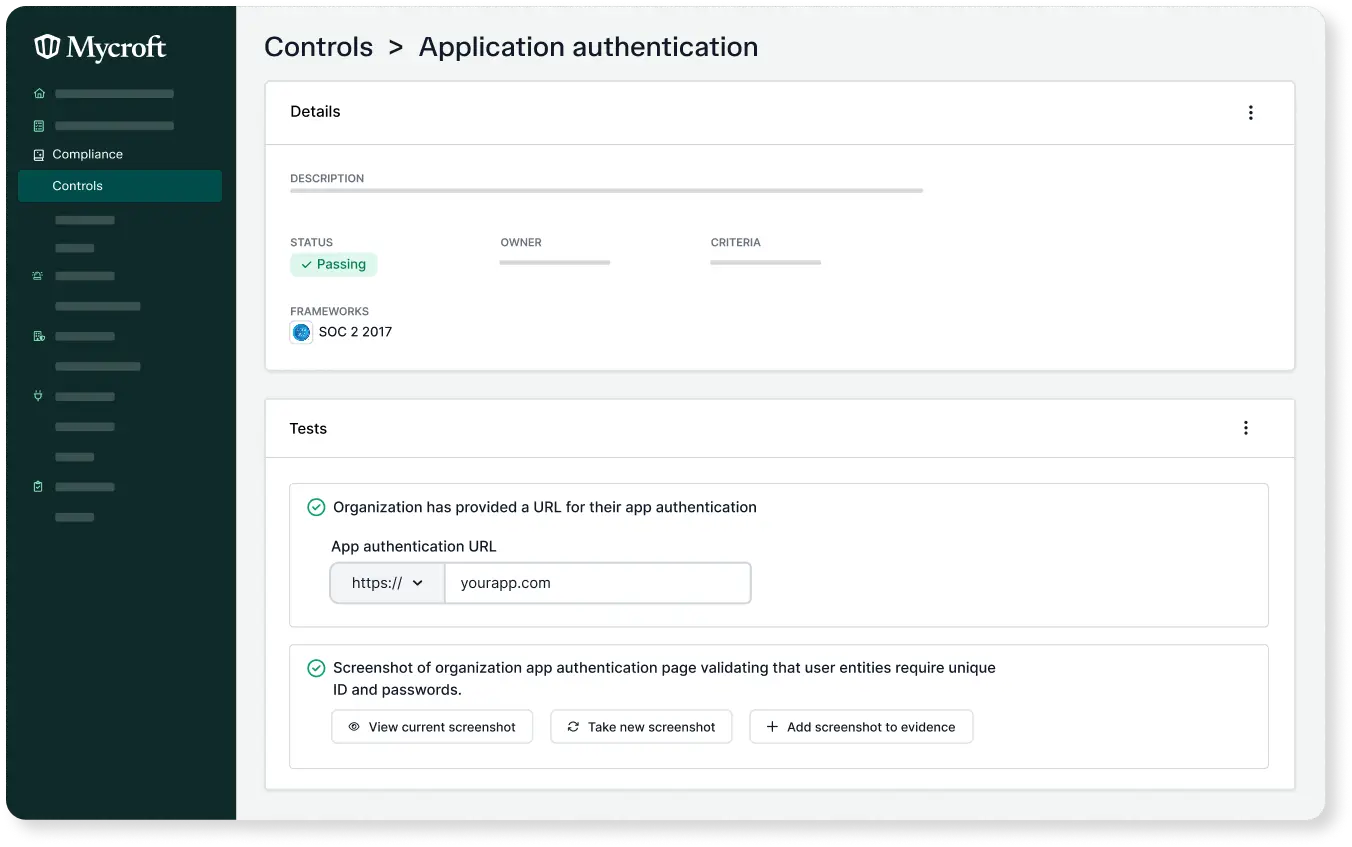Open Details panel three-dot menu
This screenshot has height=847, width=1352.
coord(1250,113)
